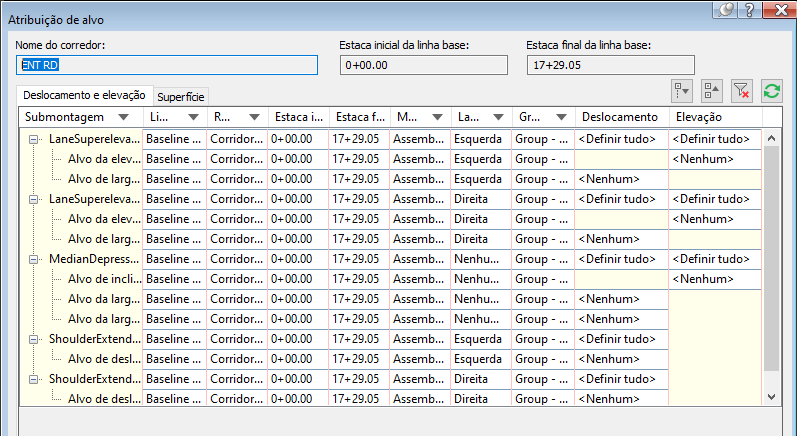Viewport: 797px width, 436px height.
Task: Open the Grupo column filter arrow
Action: coord(559,117)
